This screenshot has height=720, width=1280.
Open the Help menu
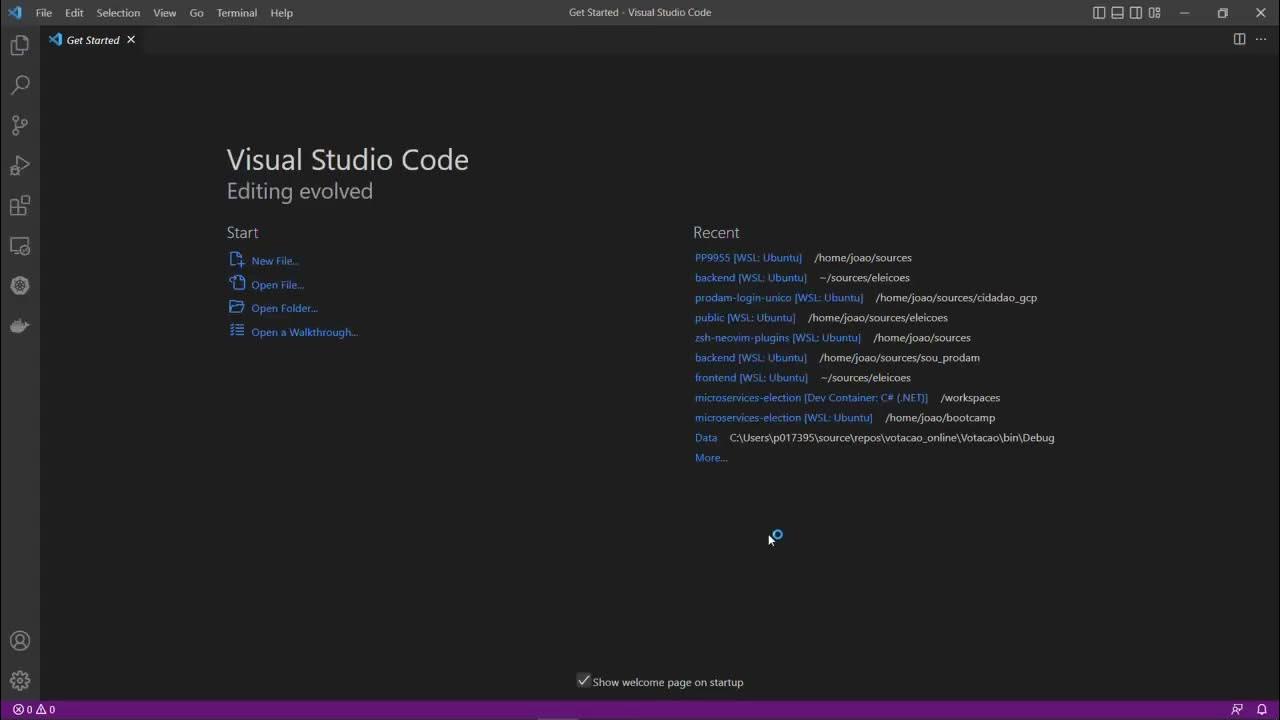(x=282, y=13)
